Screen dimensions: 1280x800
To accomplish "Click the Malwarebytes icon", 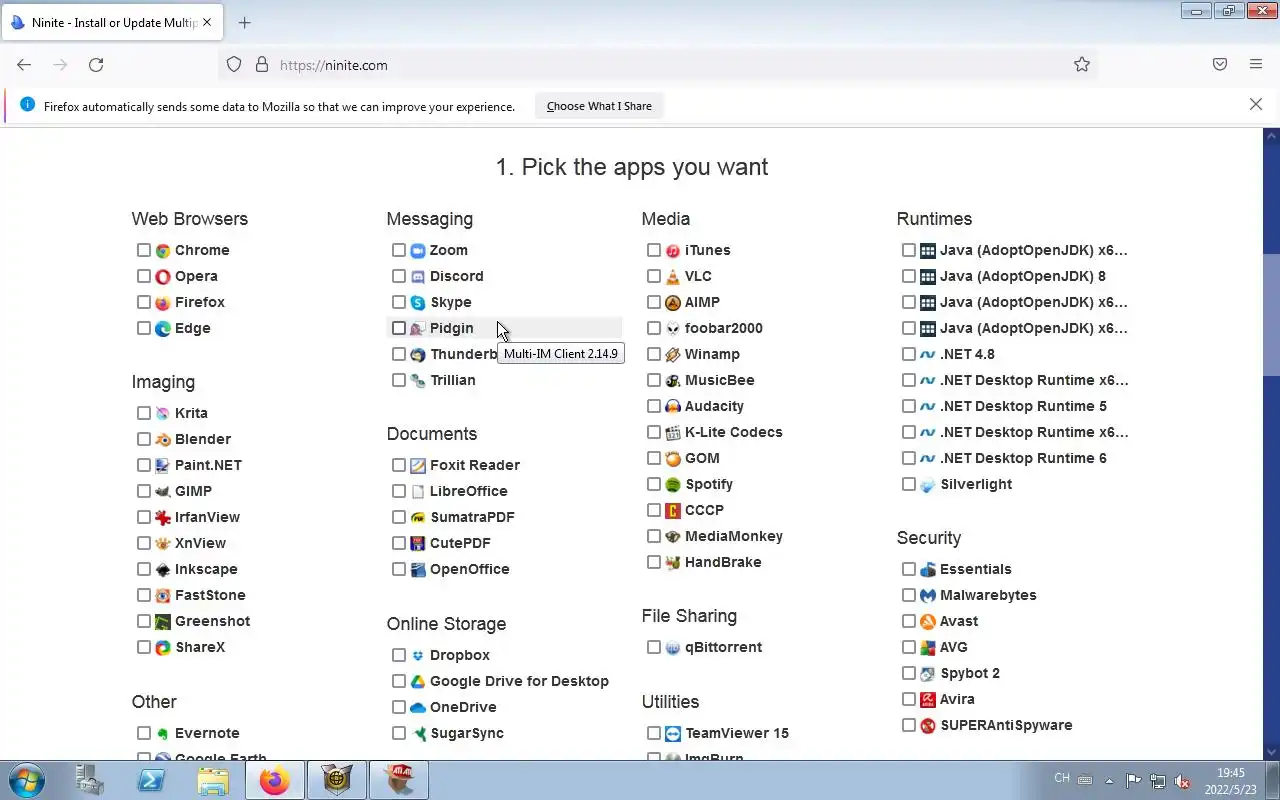I will pyautogui.click(x=928, y=595).
